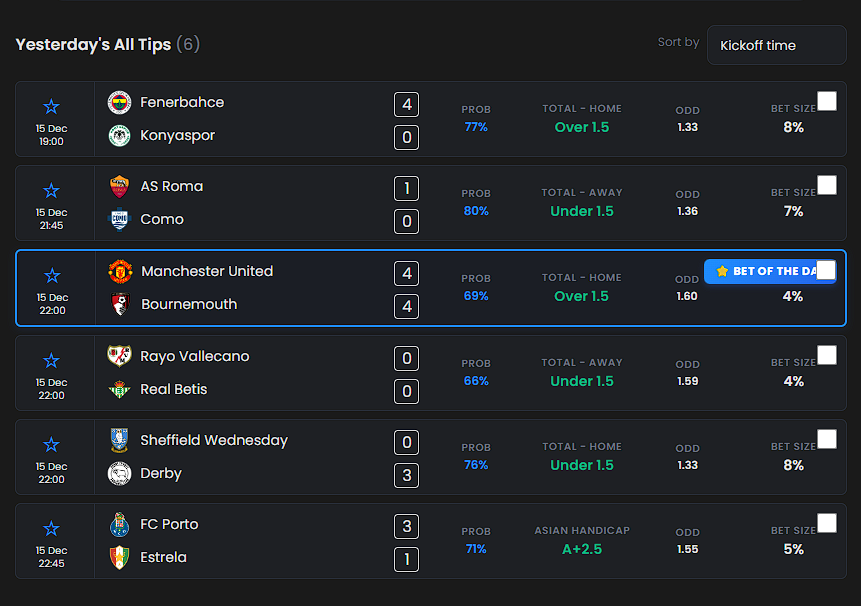This screenshot has width=861, height=606.
Task: Select the Bournemouth club logo
Action: (x=120, y=305)
